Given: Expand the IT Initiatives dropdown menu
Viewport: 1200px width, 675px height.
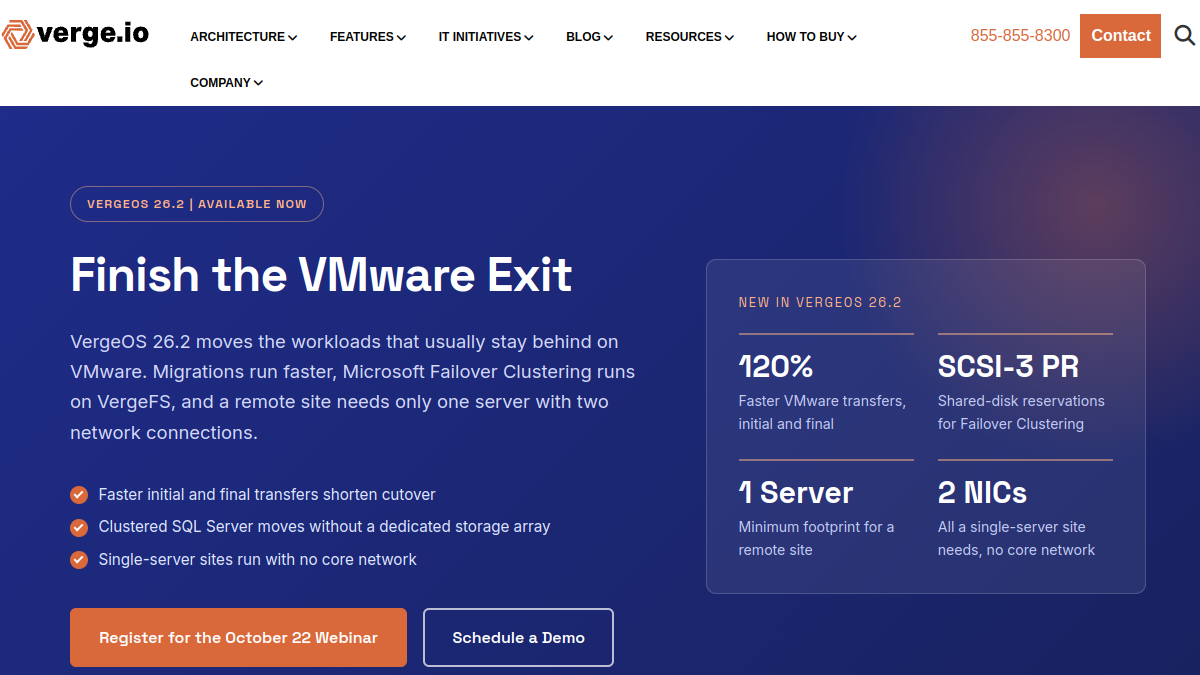Looking at the screenshot, I should pos(486,37).
